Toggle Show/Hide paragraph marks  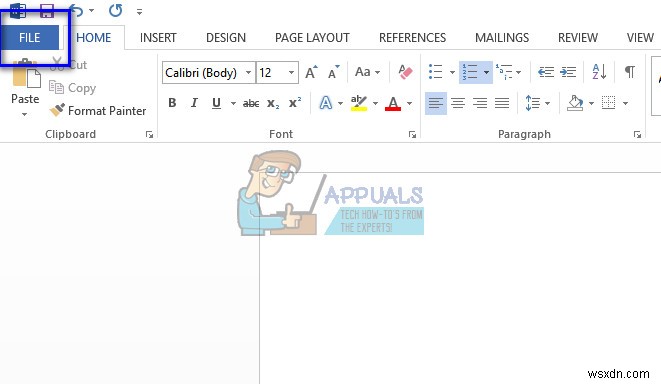pyautogui.click(x=629, y=72)
